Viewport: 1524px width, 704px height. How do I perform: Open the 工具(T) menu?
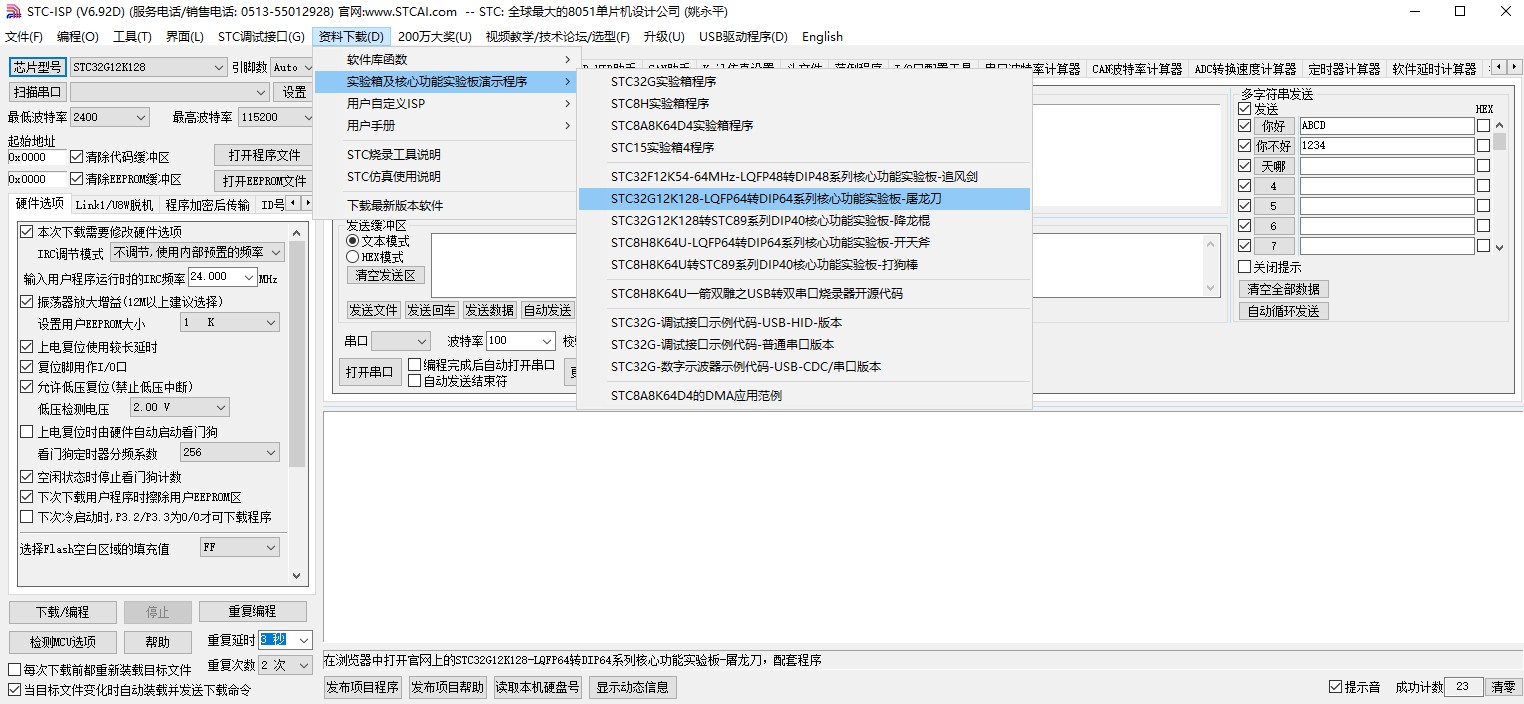click(x=132, y=37)
